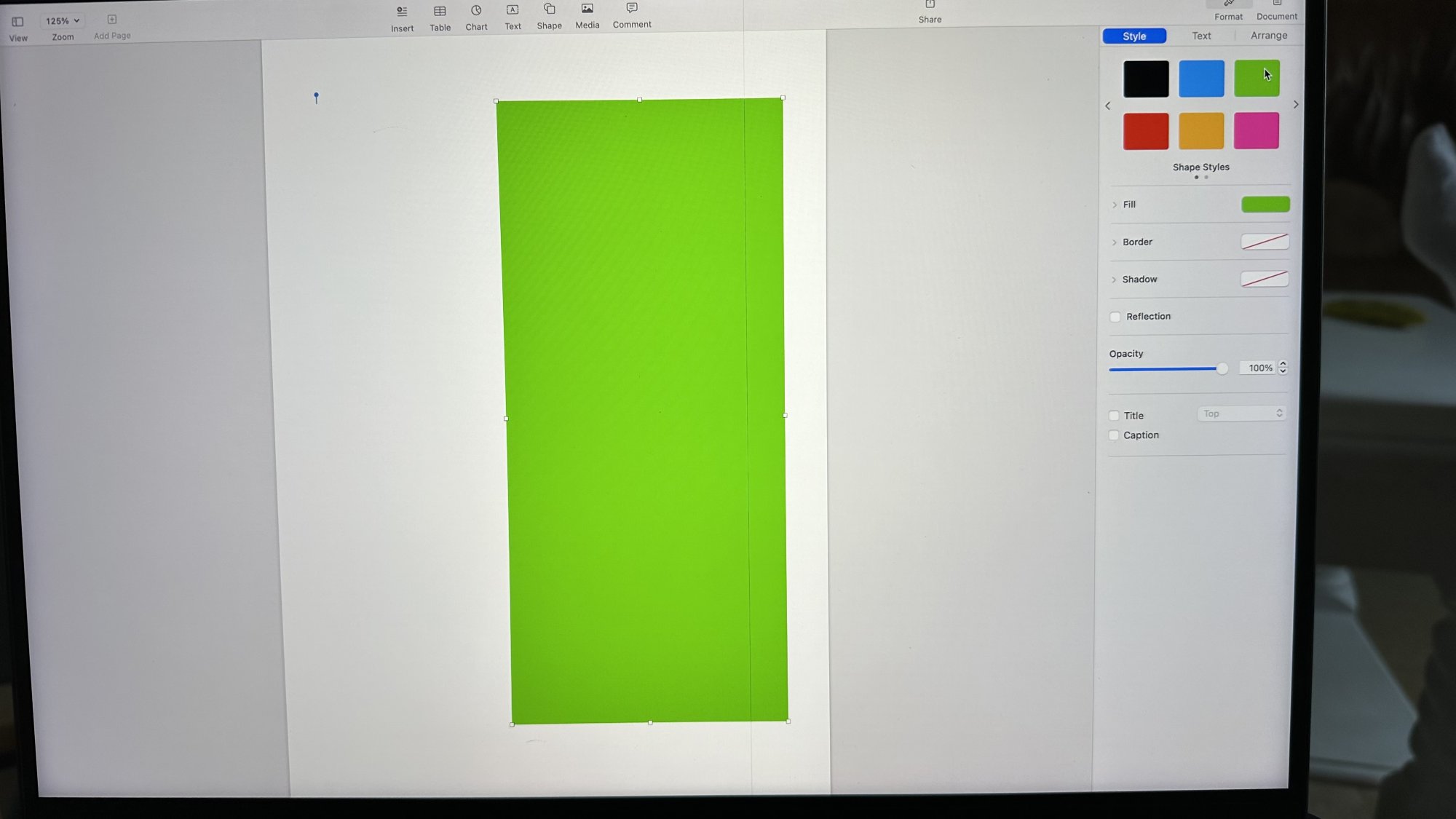Viewport: 1456px width, 819px height.
Task: Expand the Fill section
Action: tap(1115, 205)
